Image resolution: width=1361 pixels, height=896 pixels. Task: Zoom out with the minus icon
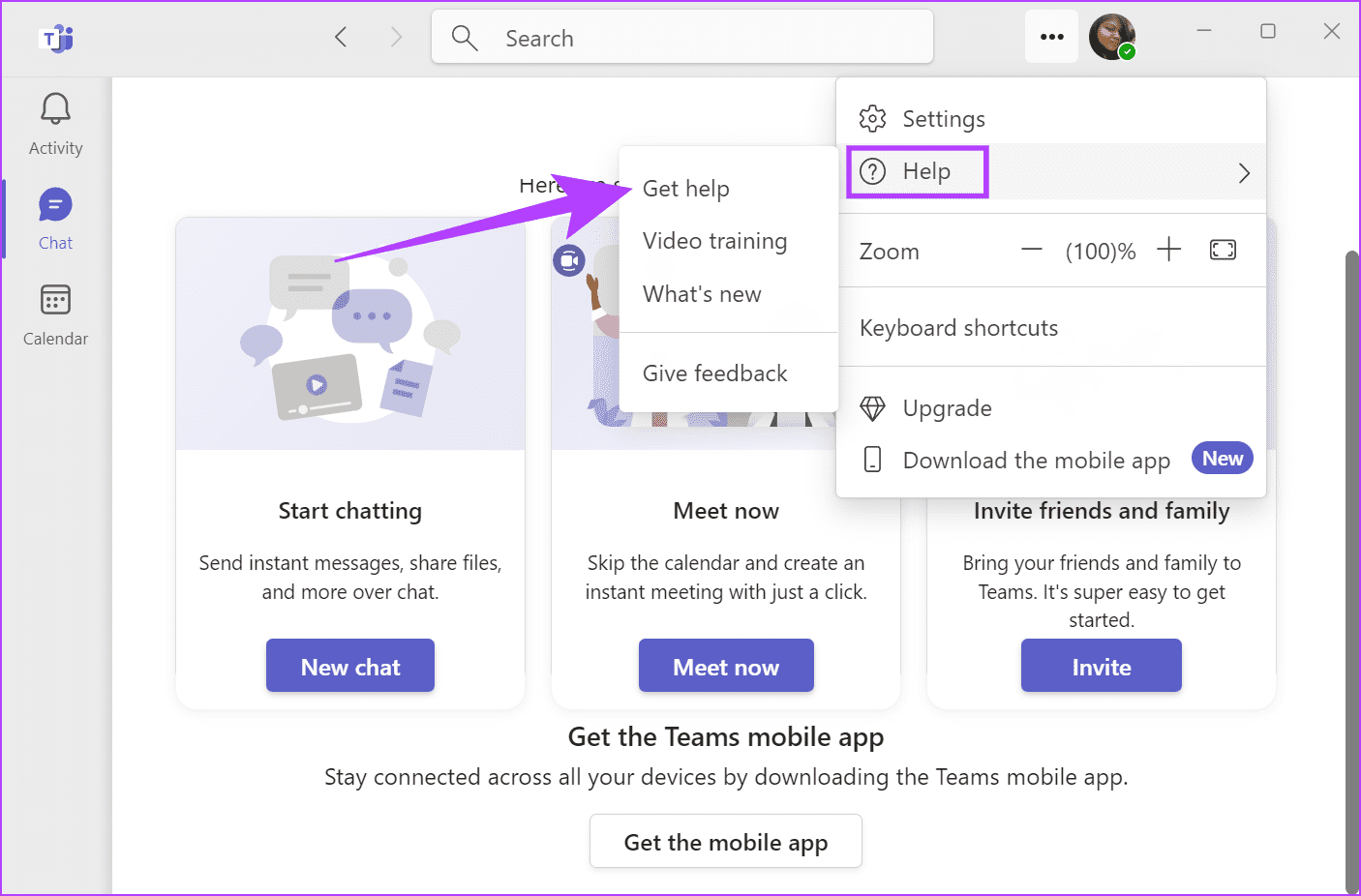click(x=1032, y=251)
